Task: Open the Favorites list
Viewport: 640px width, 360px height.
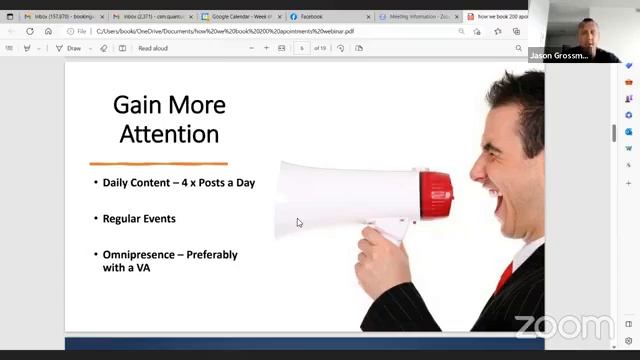Action: click(498, 31)
